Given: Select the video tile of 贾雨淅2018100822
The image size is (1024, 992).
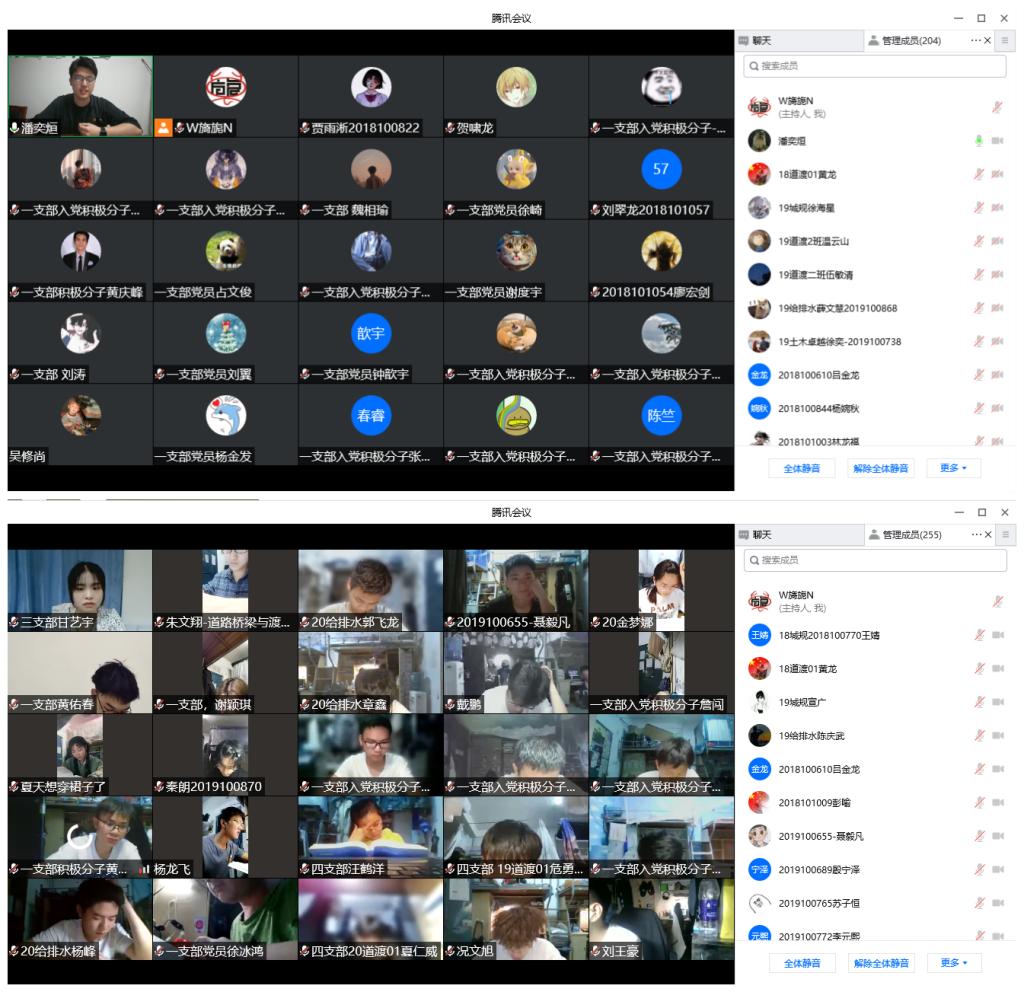Looking at the screenshot, I should pyautogui.click(x=370, y=96).
